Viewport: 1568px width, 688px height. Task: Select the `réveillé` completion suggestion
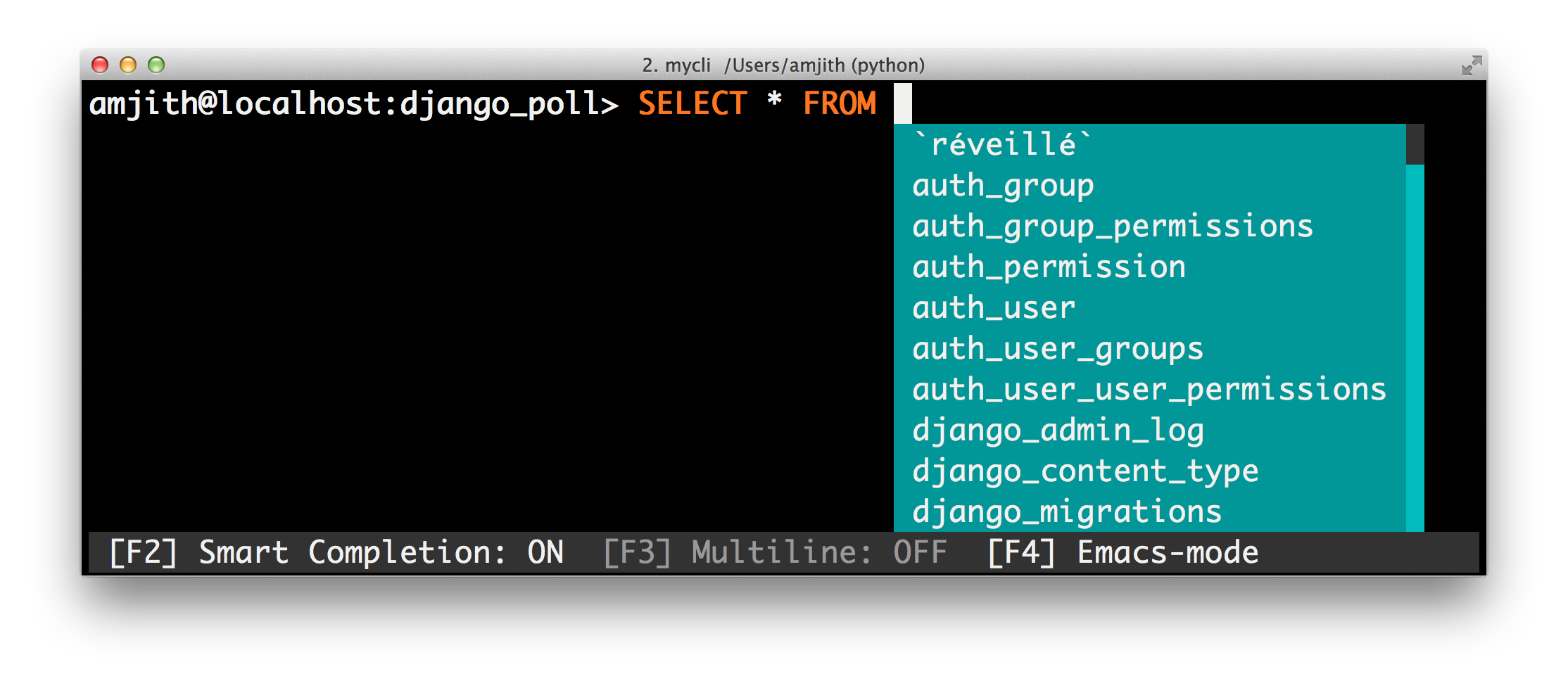point(1149,144)
